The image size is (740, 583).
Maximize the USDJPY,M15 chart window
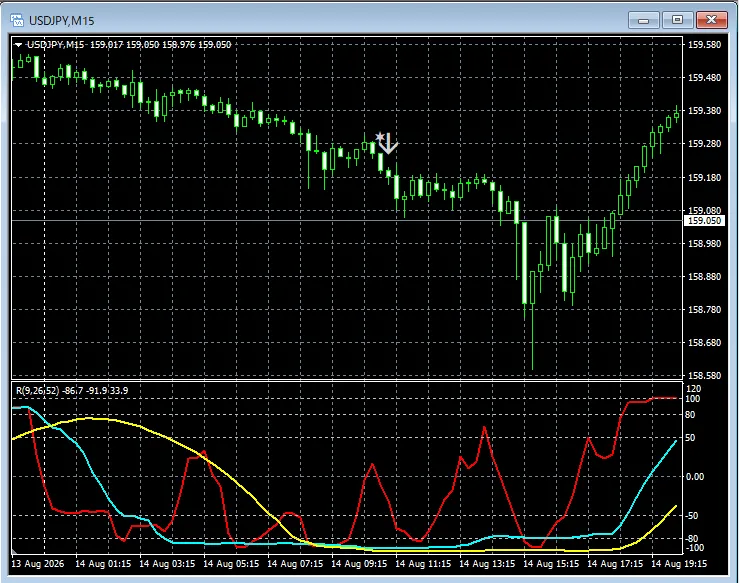point(677,20)
